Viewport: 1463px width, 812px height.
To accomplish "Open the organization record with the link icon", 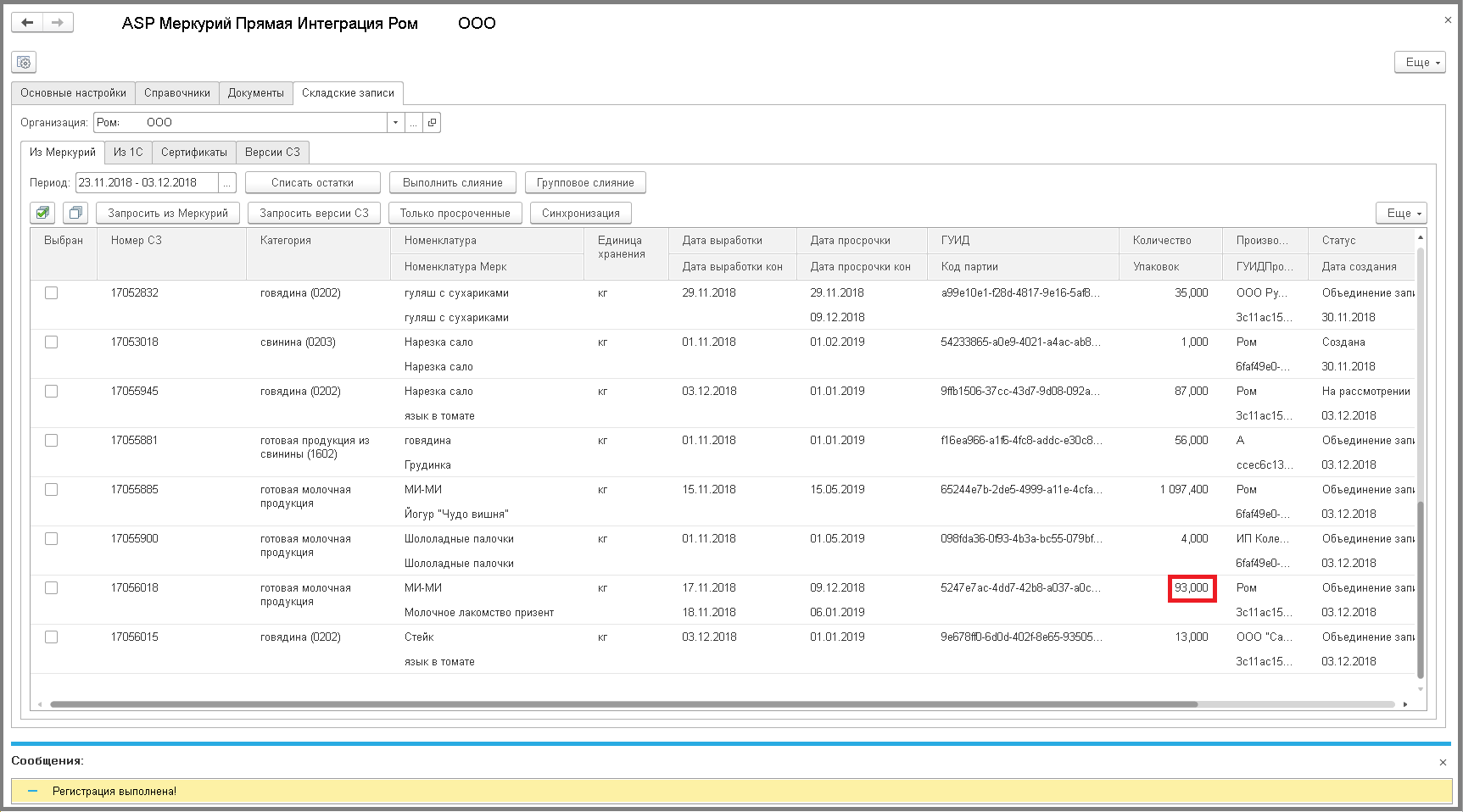I will pyautogui.click(x=432, y=122).
